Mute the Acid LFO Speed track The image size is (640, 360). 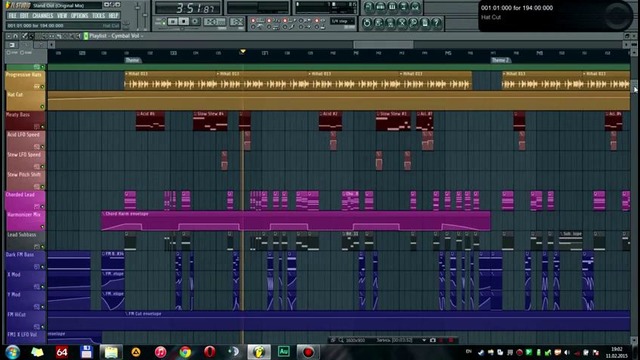point(42,147)
